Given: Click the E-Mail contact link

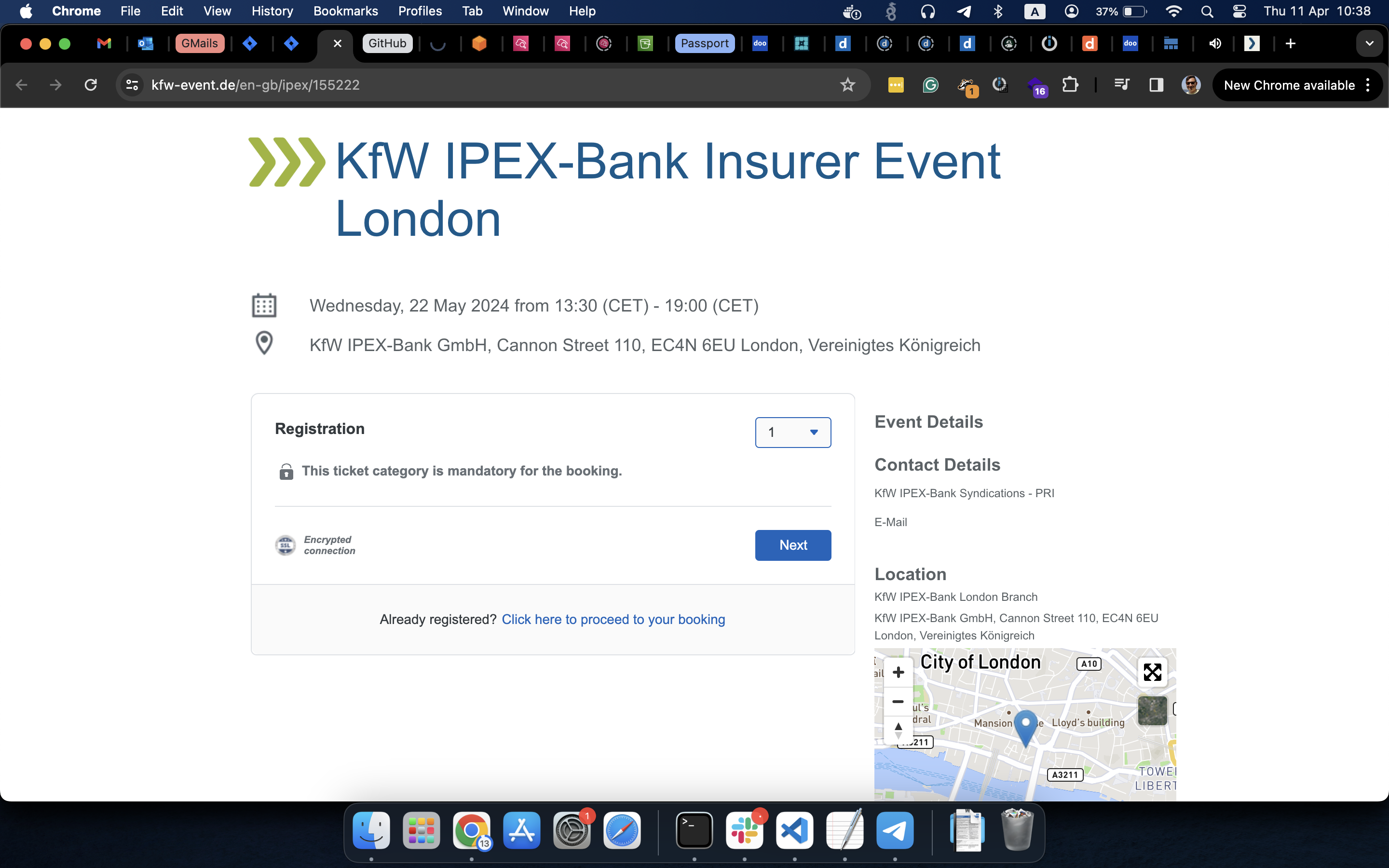Looking at the screenshot, I should [890, 522].
